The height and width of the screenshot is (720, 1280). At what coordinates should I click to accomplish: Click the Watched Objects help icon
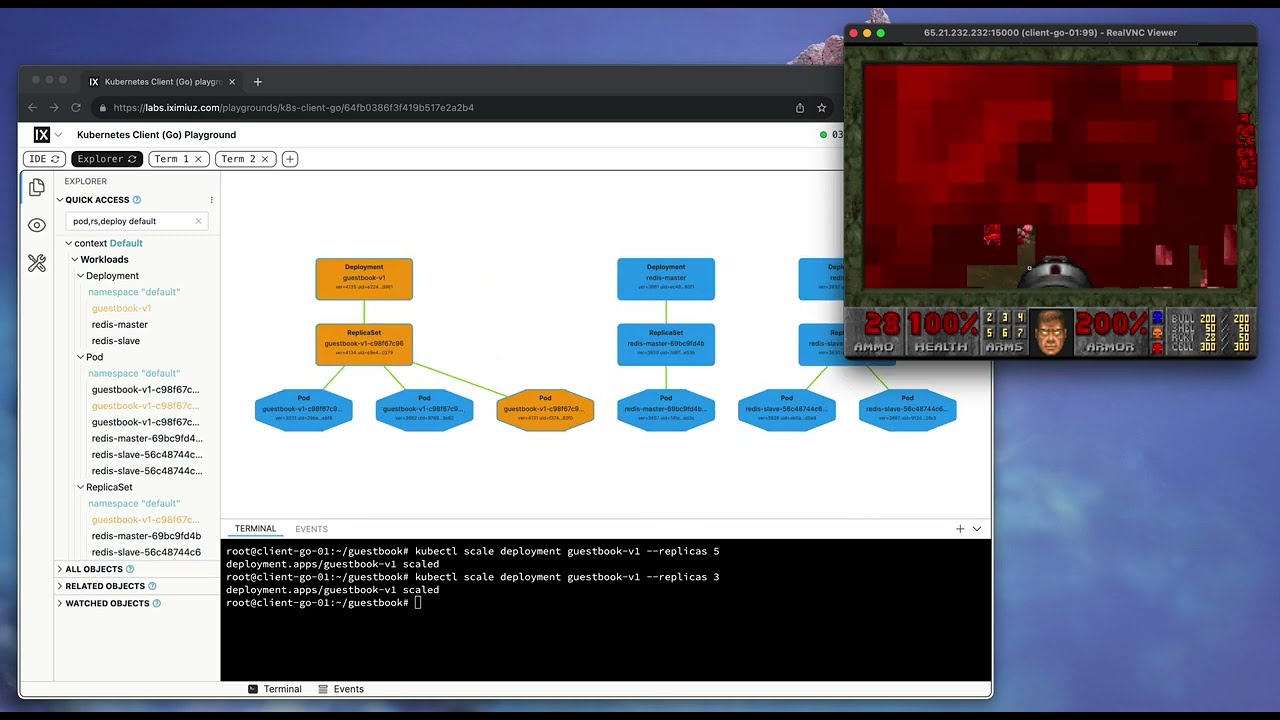pyautogui.click(x=156, y=603)
